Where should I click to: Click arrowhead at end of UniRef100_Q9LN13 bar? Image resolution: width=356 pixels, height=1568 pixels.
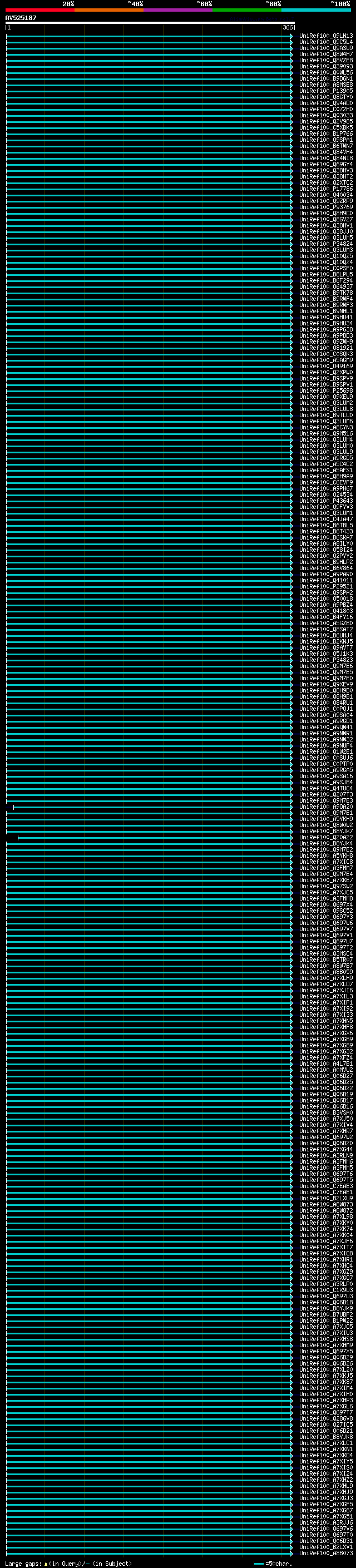coord(291,36)
